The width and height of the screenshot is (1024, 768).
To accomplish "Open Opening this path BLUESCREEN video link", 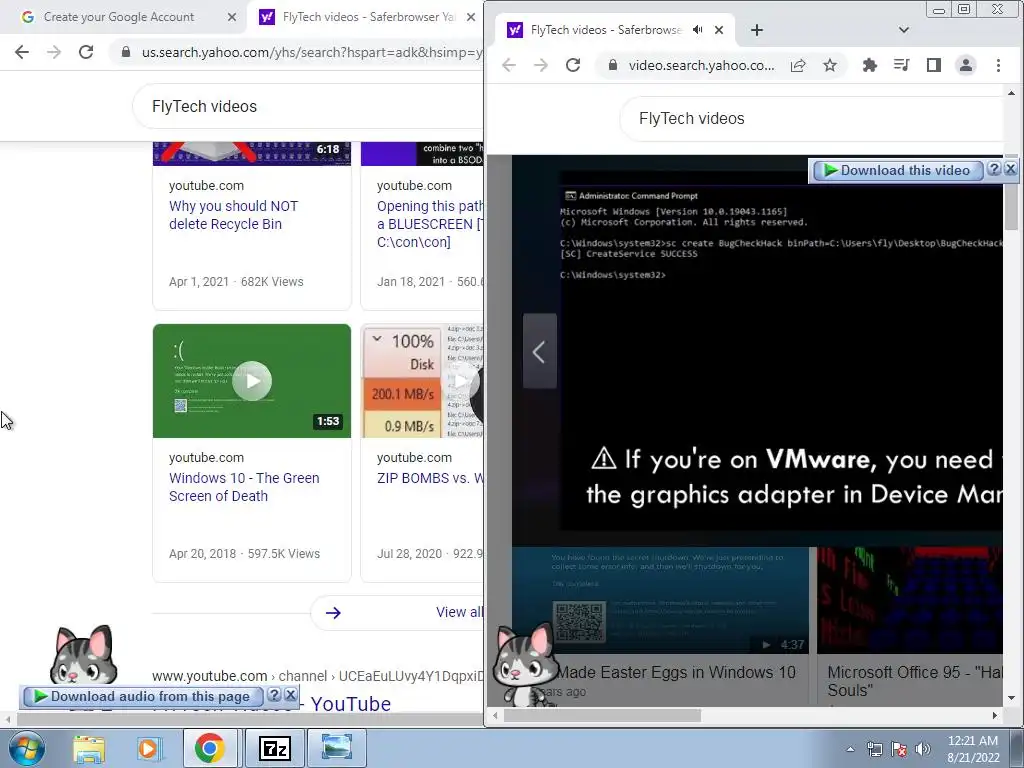I will click(430, 224).
